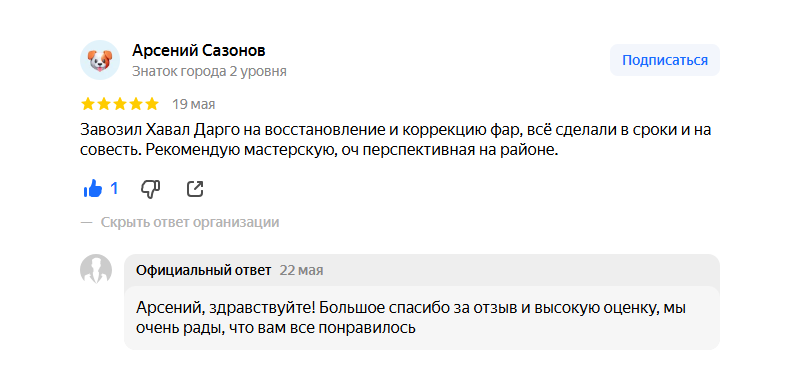Click the thumbs-down dislike icon

(x=150, y=189)
